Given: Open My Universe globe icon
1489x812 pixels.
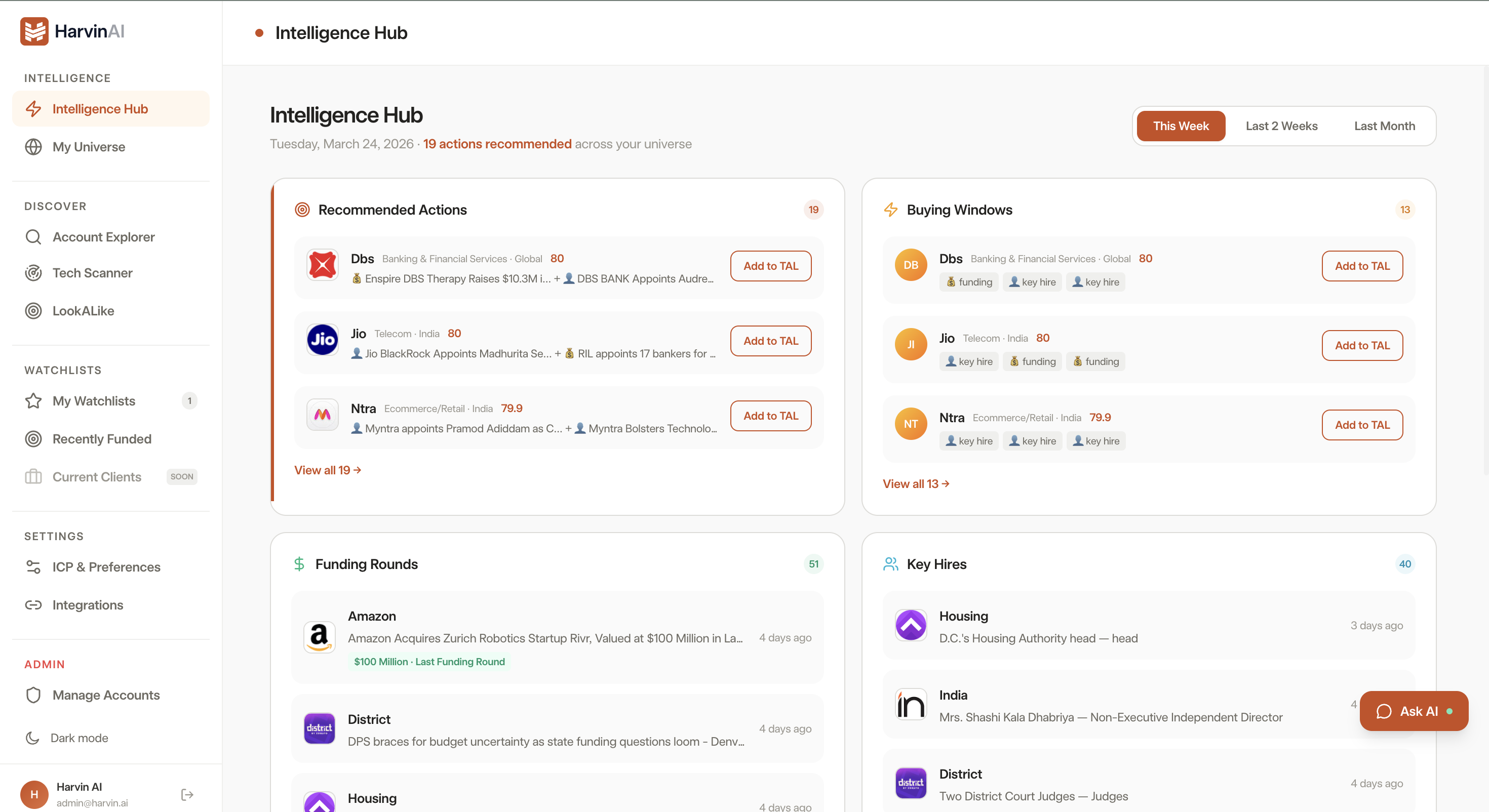Looking at the screenshot, I should click(x=33, y=147).
